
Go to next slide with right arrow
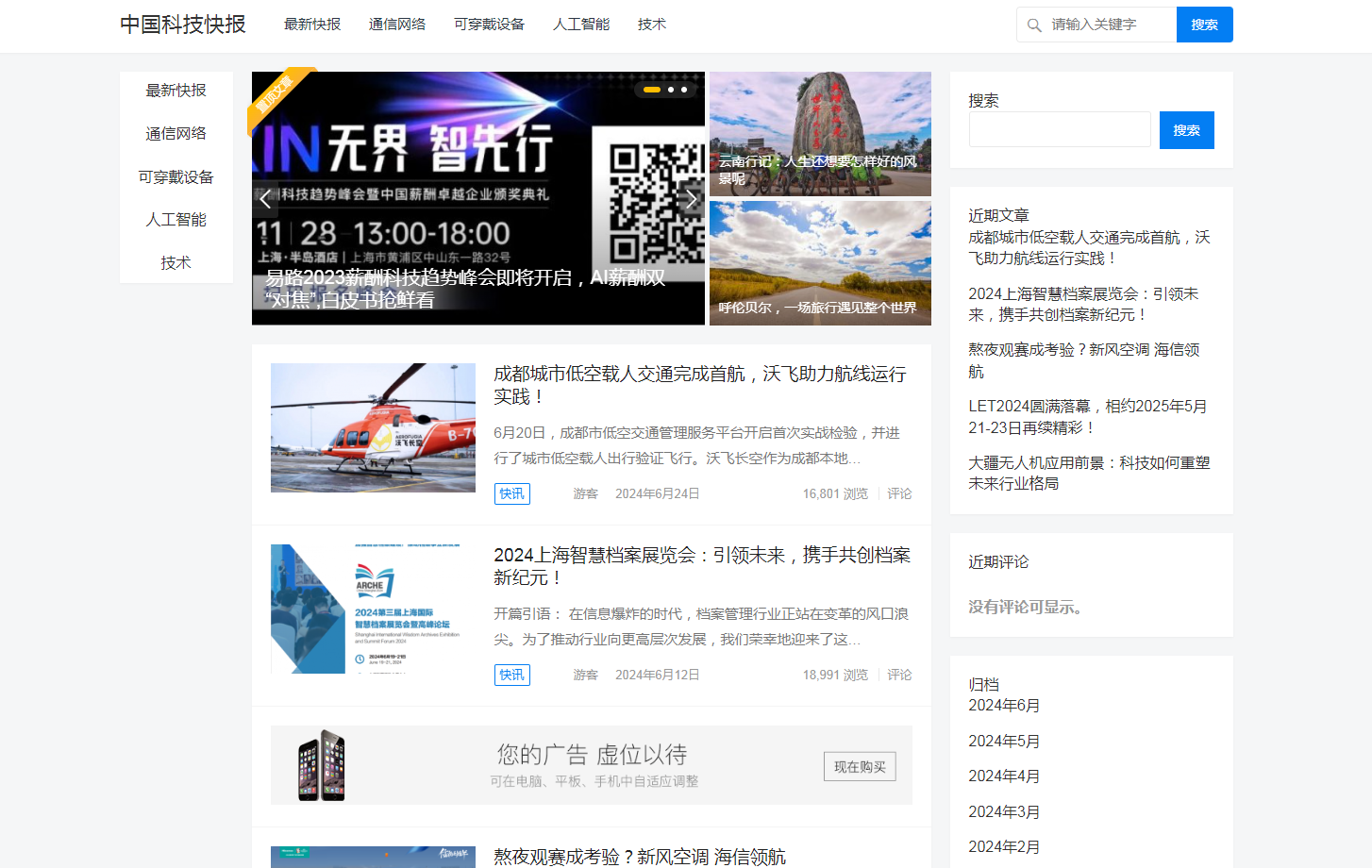tap(692, 199)
